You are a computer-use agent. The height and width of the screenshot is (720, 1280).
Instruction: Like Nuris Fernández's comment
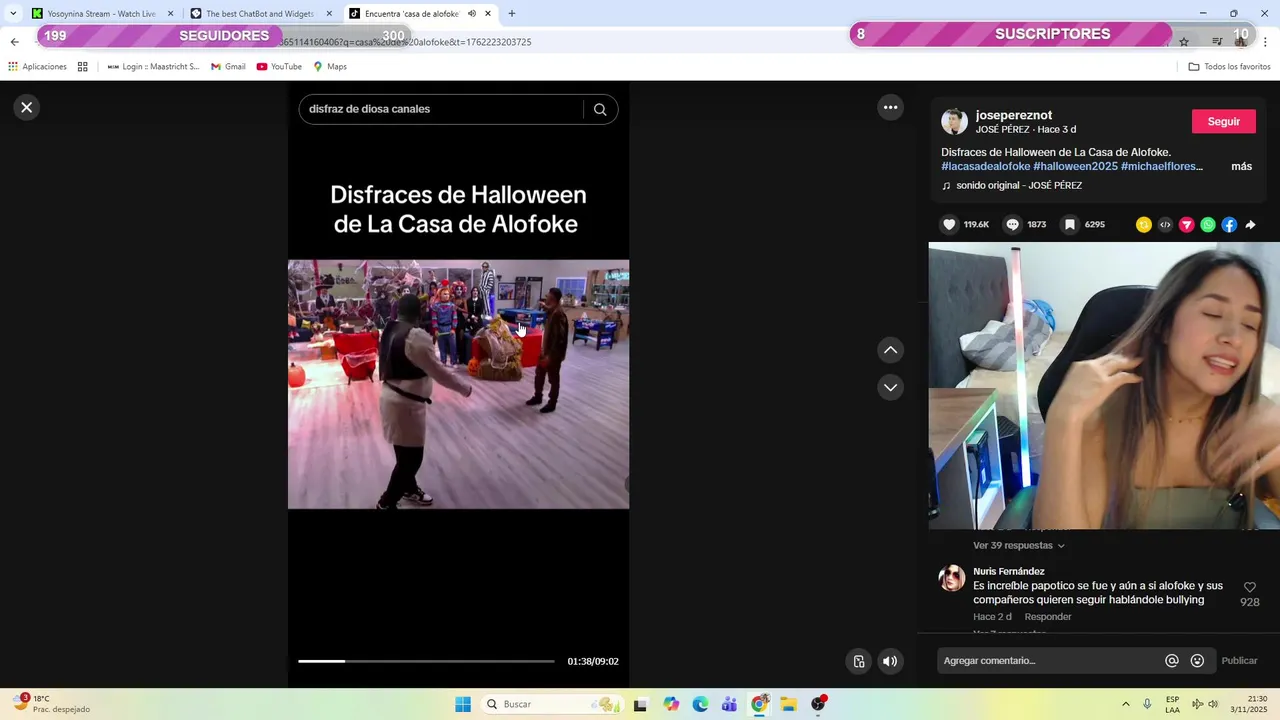pos(1250,587)
